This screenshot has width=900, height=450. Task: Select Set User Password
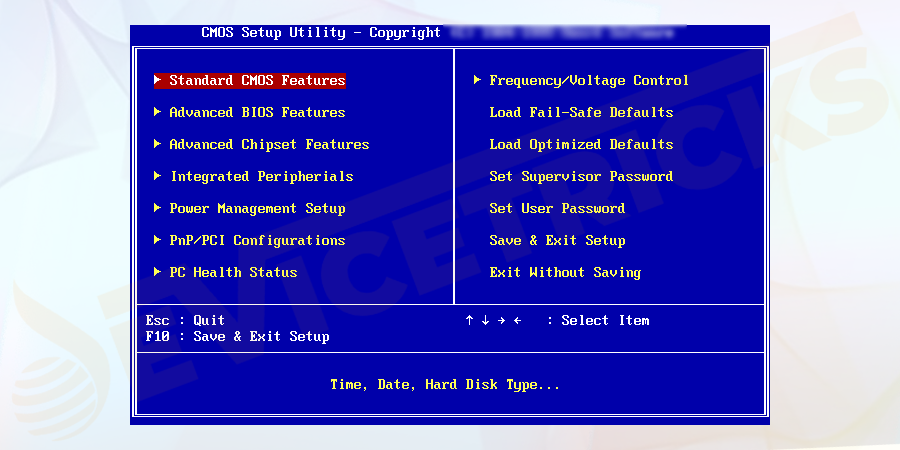pyautogui.click(x=557, y=208)
